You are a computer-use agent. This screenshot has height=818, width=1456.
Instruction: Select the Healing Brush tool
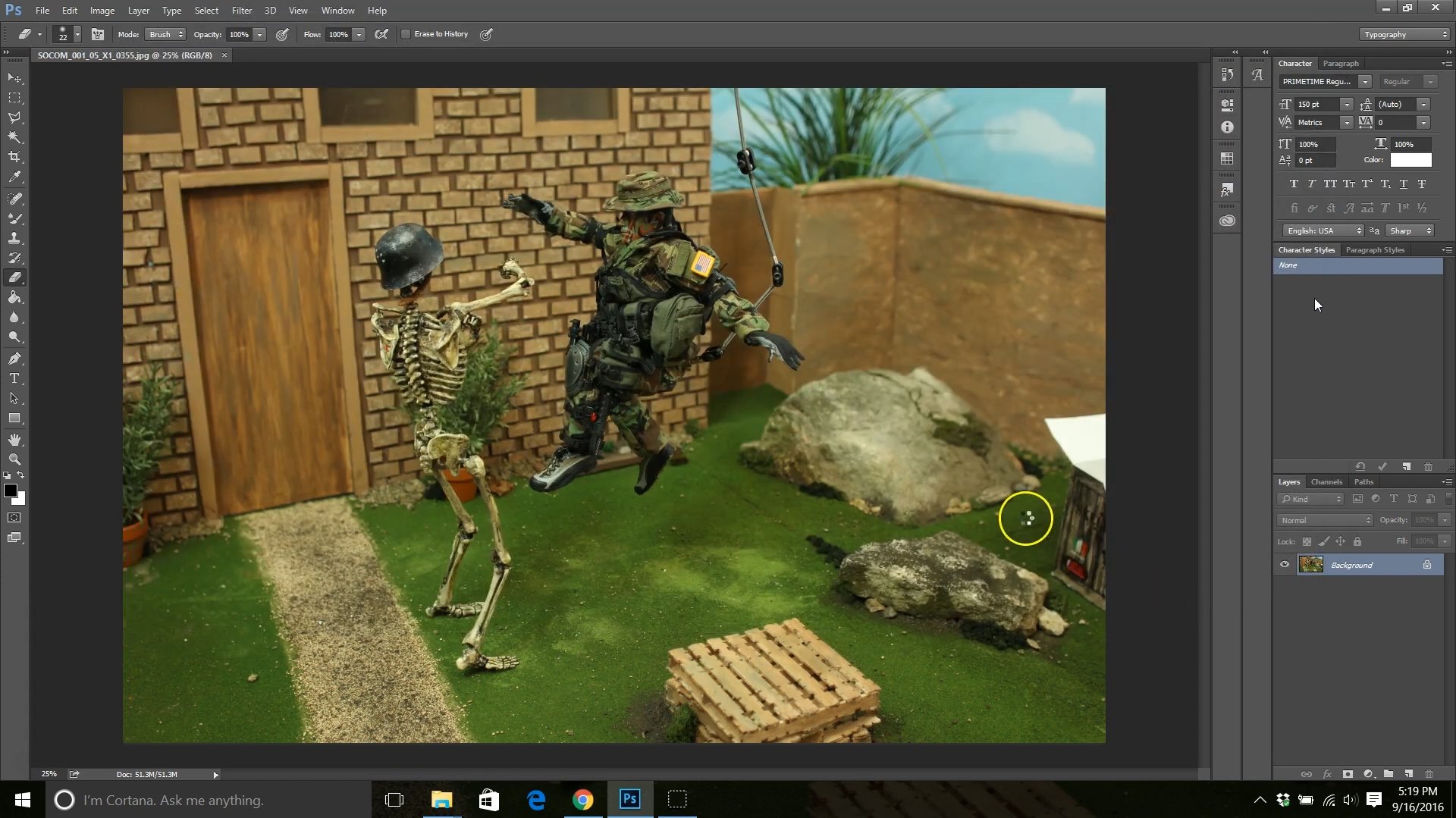click(x=14, y=199)
